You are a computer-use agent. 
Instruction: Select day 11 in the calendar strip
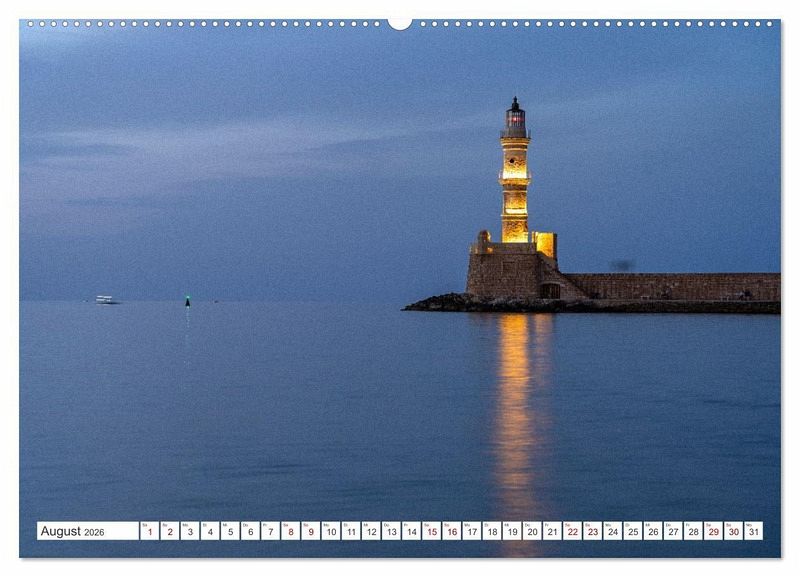(x=351, y=531)
